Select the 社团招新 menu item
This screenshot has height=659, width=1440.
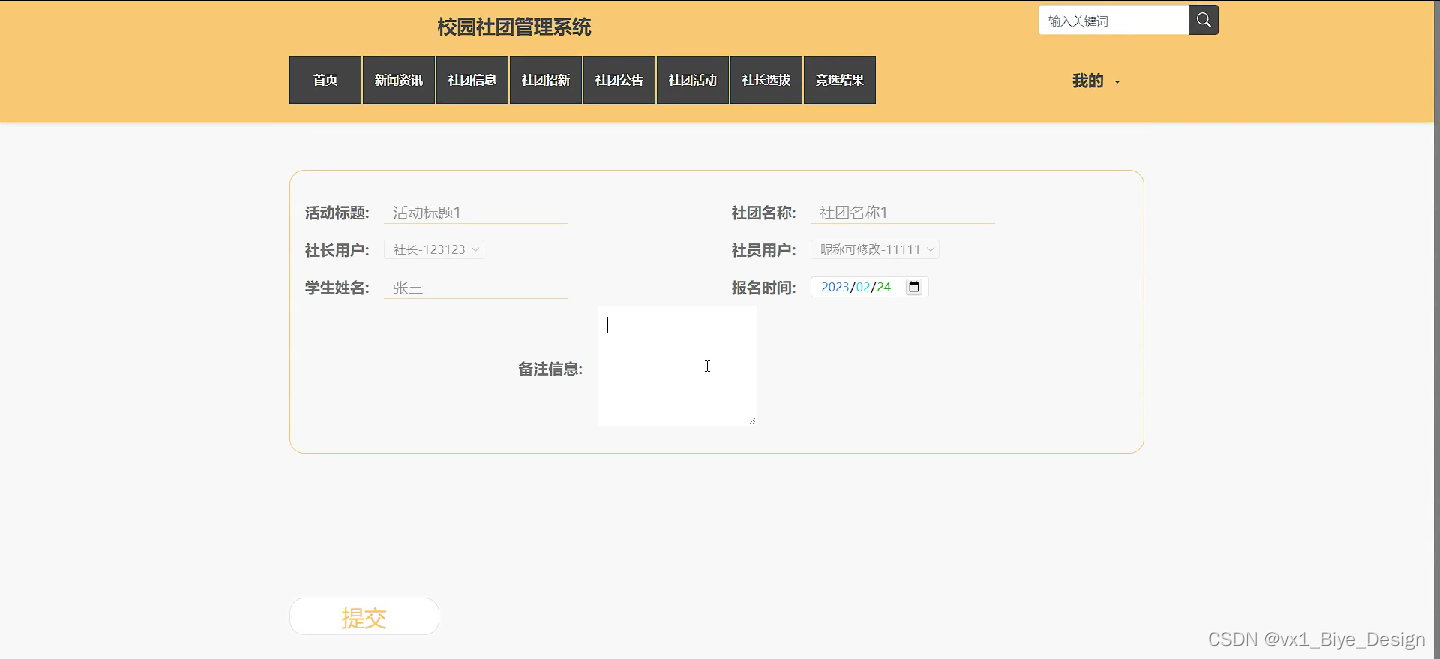[546, 80]
